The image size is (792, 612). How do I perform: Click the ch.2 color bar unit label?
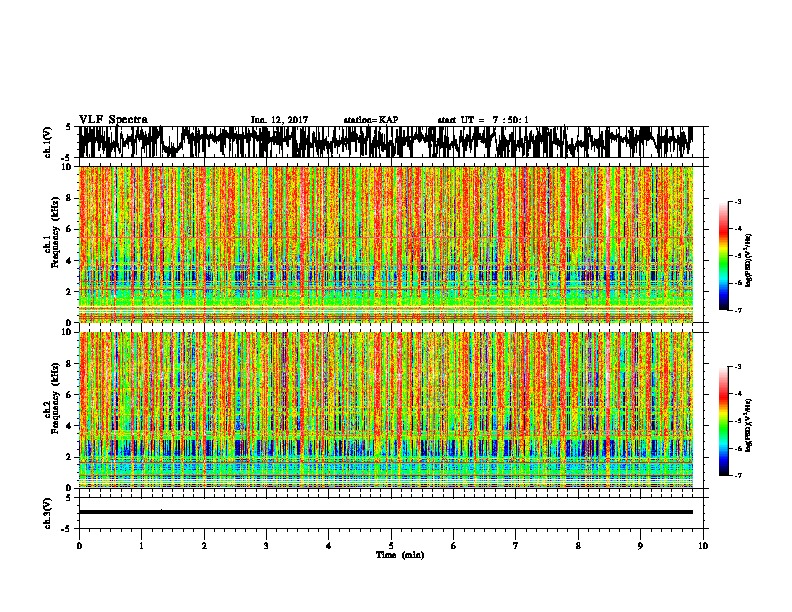pyautogui.click(x=749, y=425)
